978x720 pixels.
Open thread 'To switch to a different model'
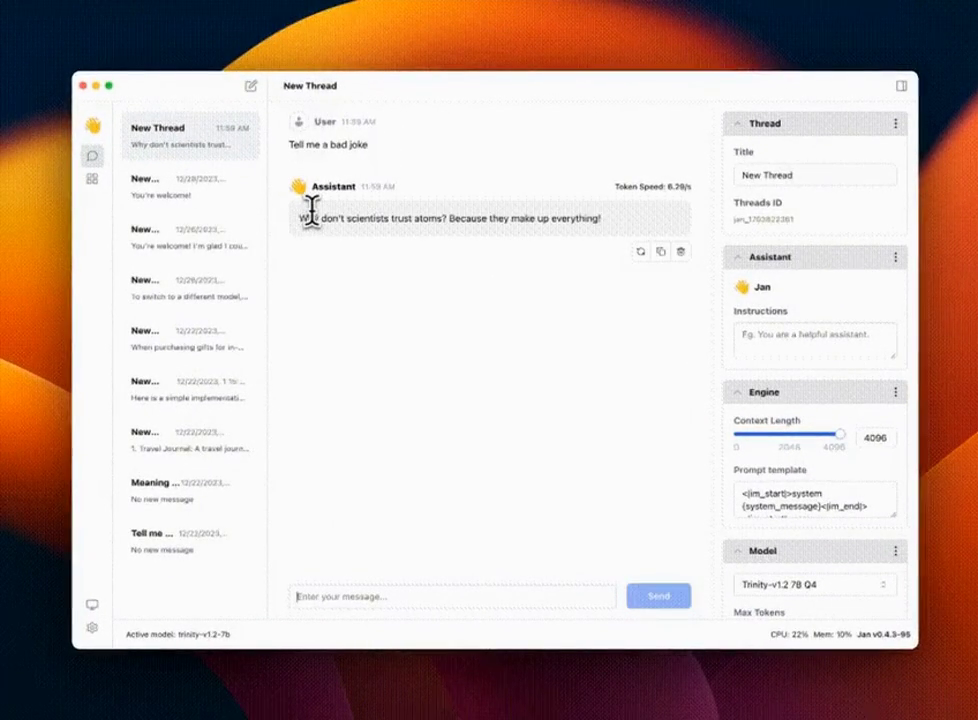pyautogui.click(x=190, y=288)
